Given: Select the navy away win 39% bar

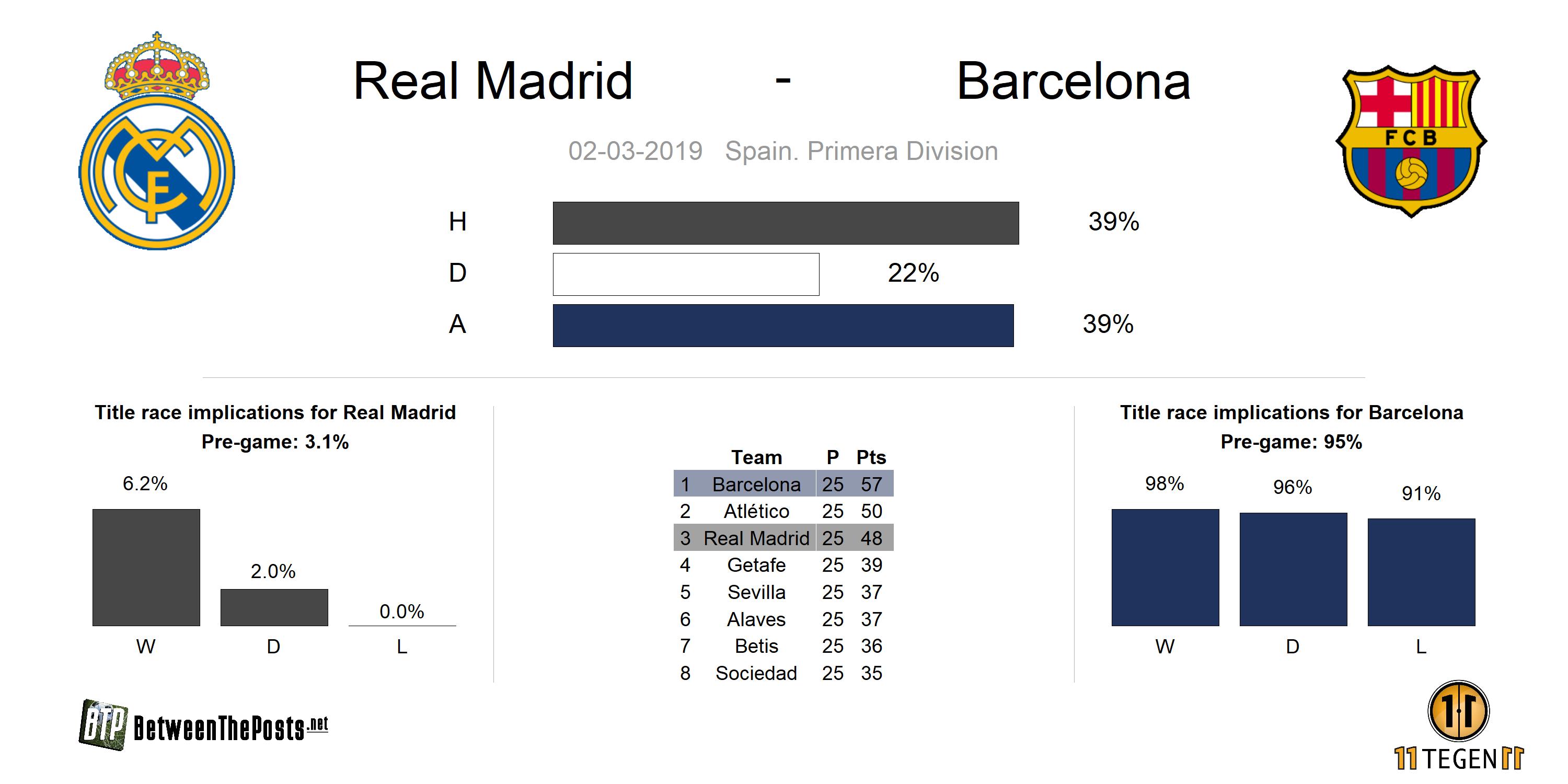Looking at the screenshot, I should coord(783,325).
